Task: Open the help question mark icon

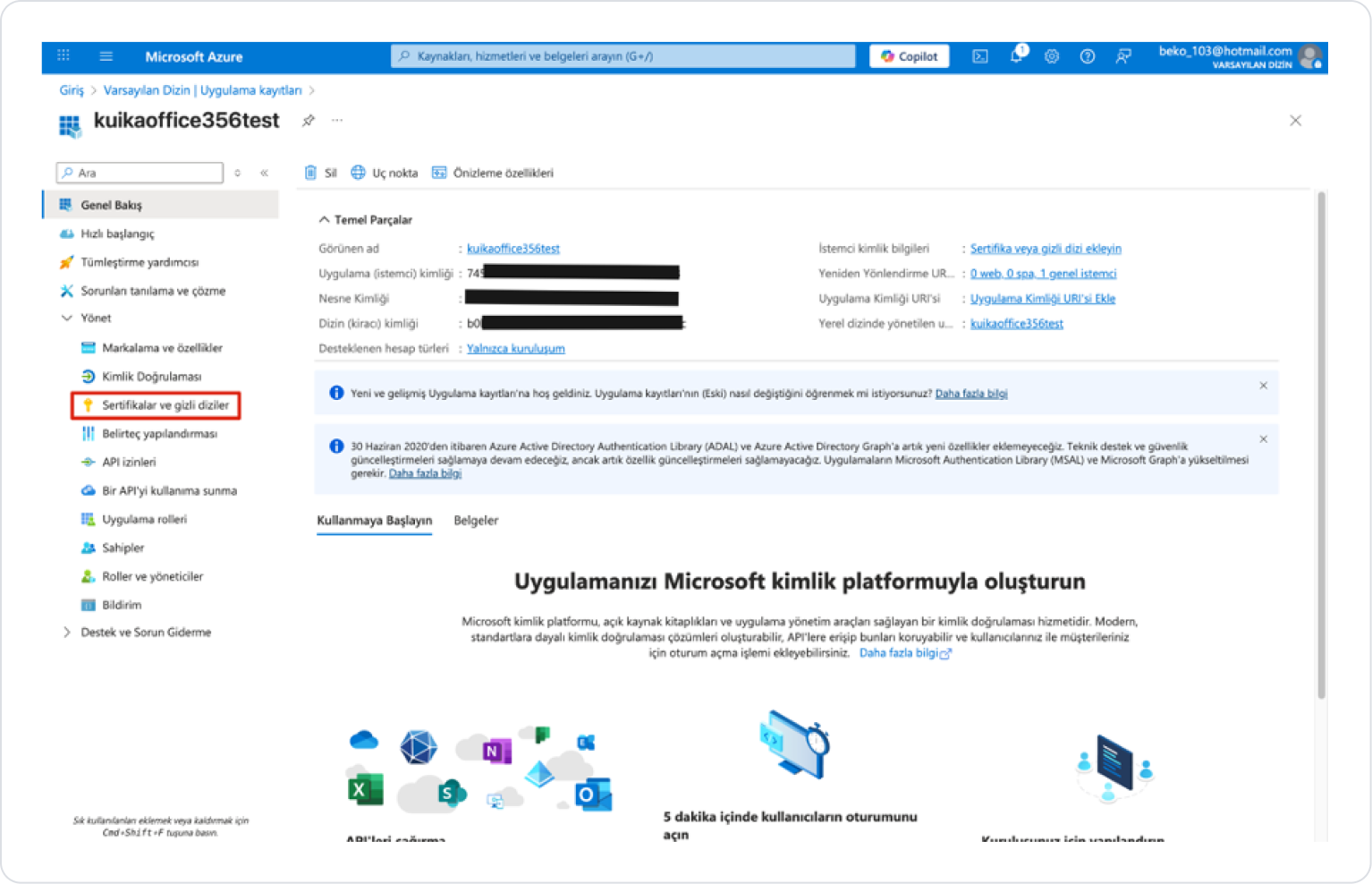Action: (x=1088, y=56)
